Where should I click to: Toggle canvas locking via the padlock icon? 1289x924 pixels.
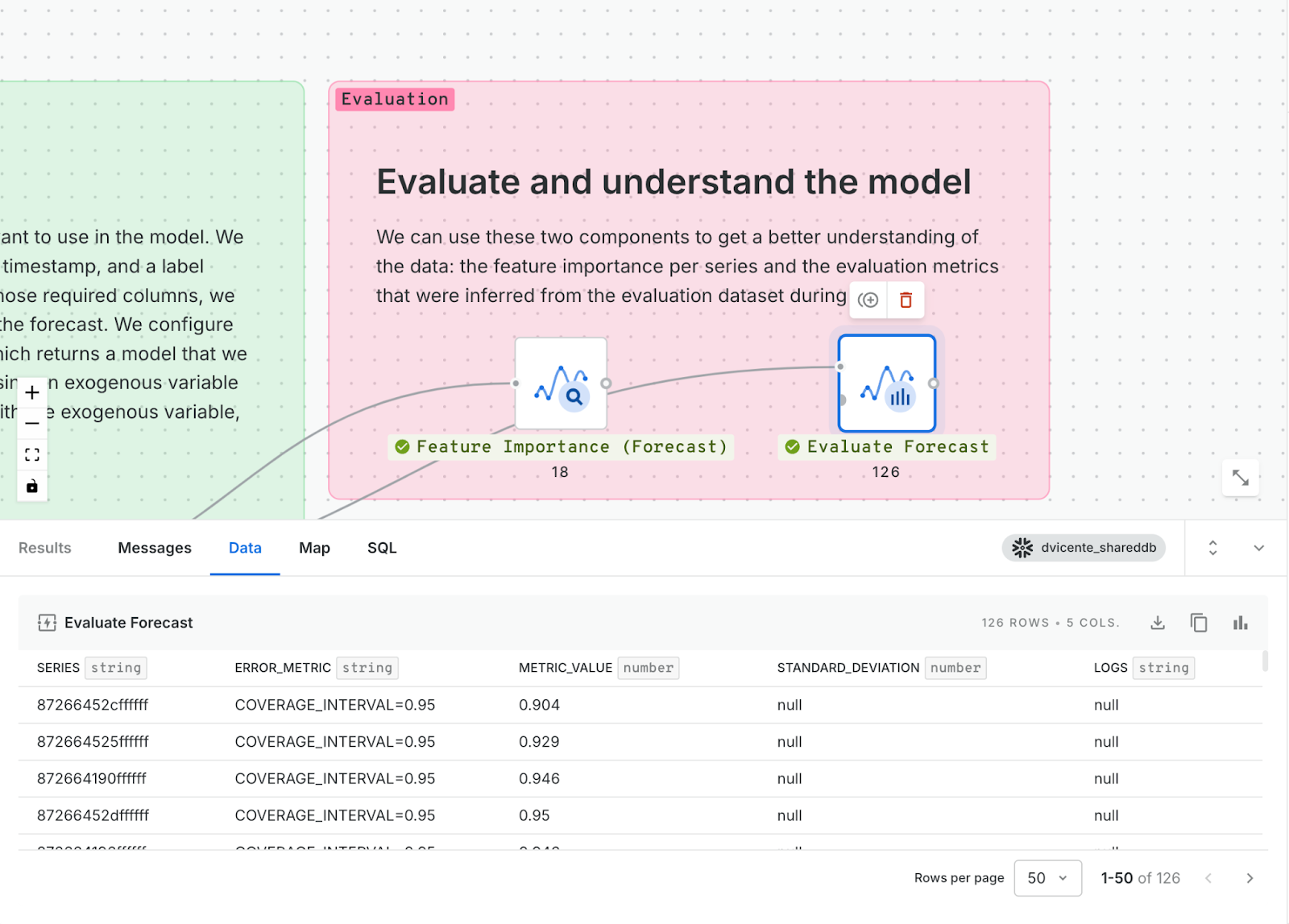31,486
